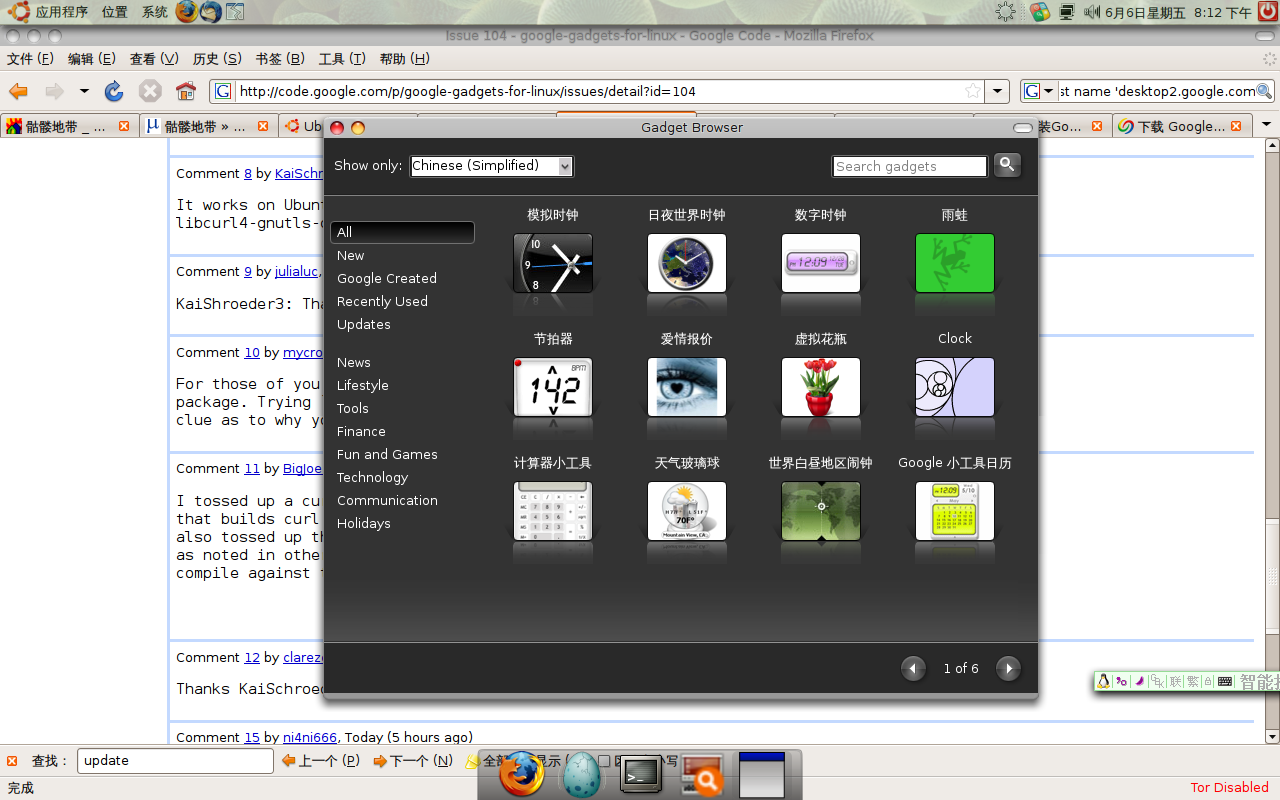
Task: Click the Firefox stop loading button
Action: pos(150,92)
